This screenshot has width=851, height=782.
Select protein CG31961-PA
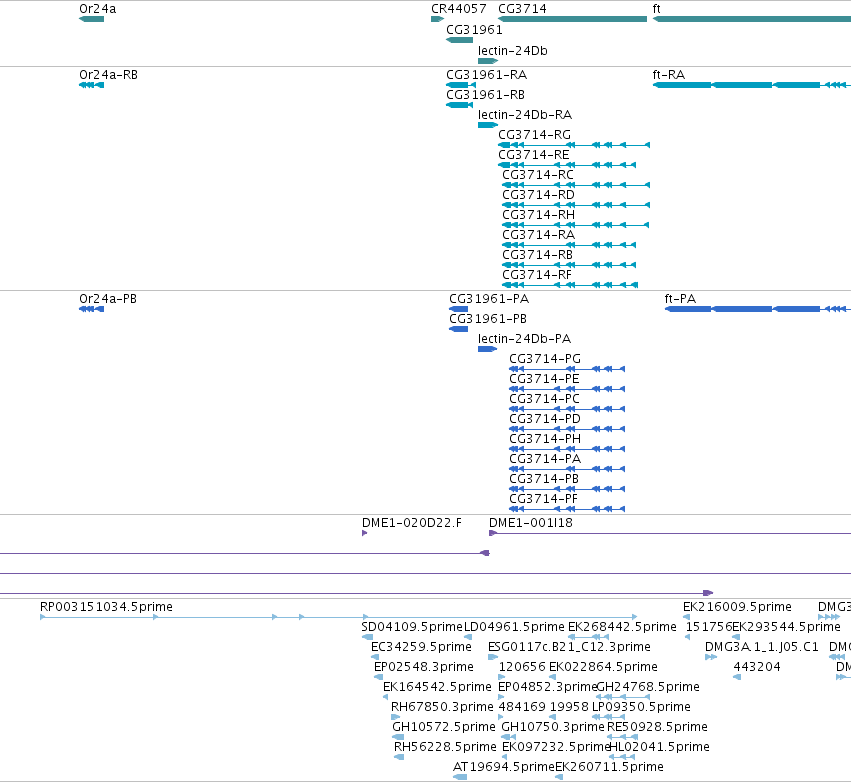[x=459, y=309]
